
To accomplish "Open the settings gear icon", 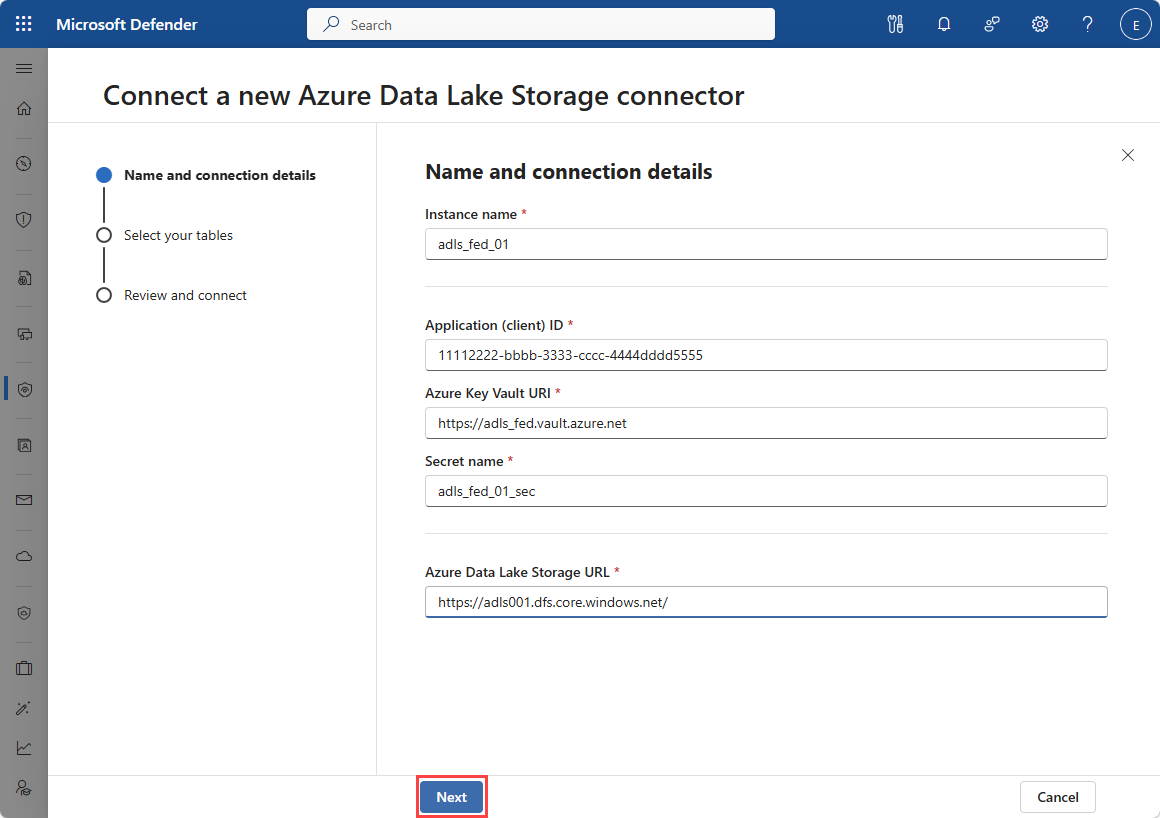I will point(1040,24).
